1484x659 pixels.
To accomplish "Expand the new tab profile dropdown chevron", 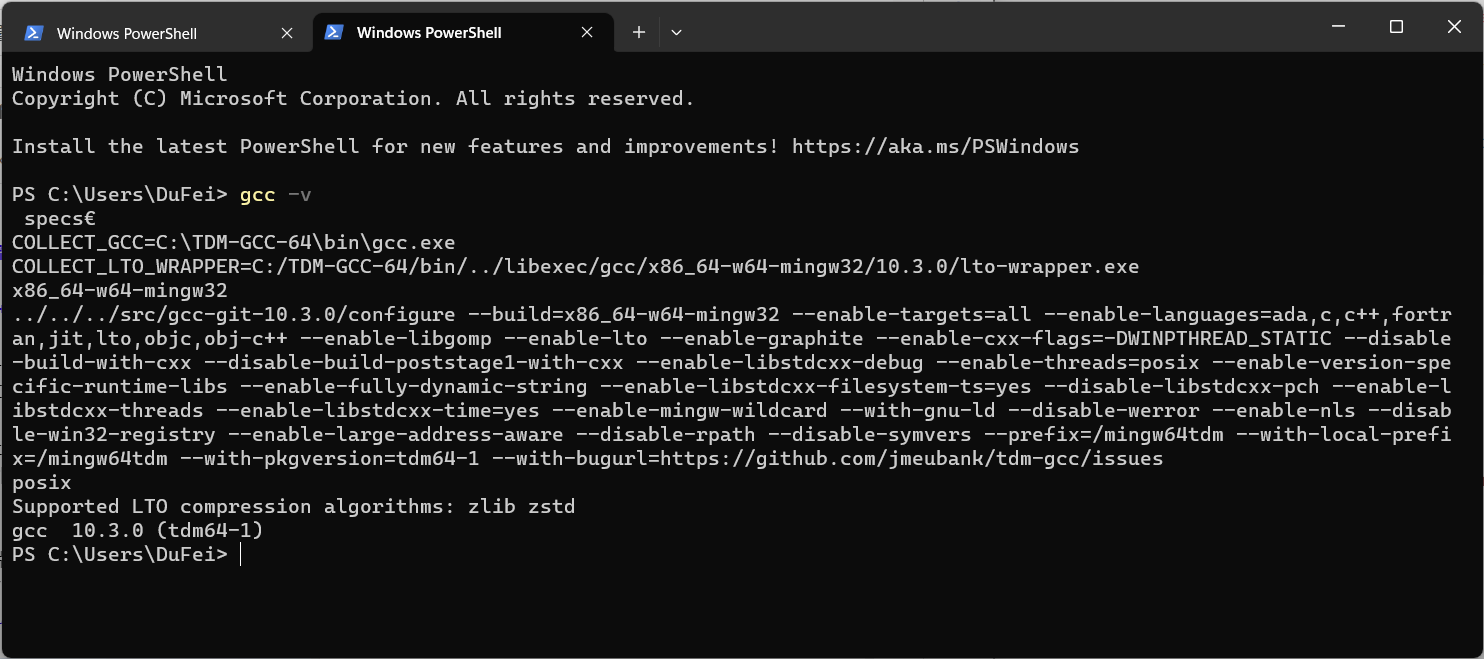I will click(x=677, y=33).
